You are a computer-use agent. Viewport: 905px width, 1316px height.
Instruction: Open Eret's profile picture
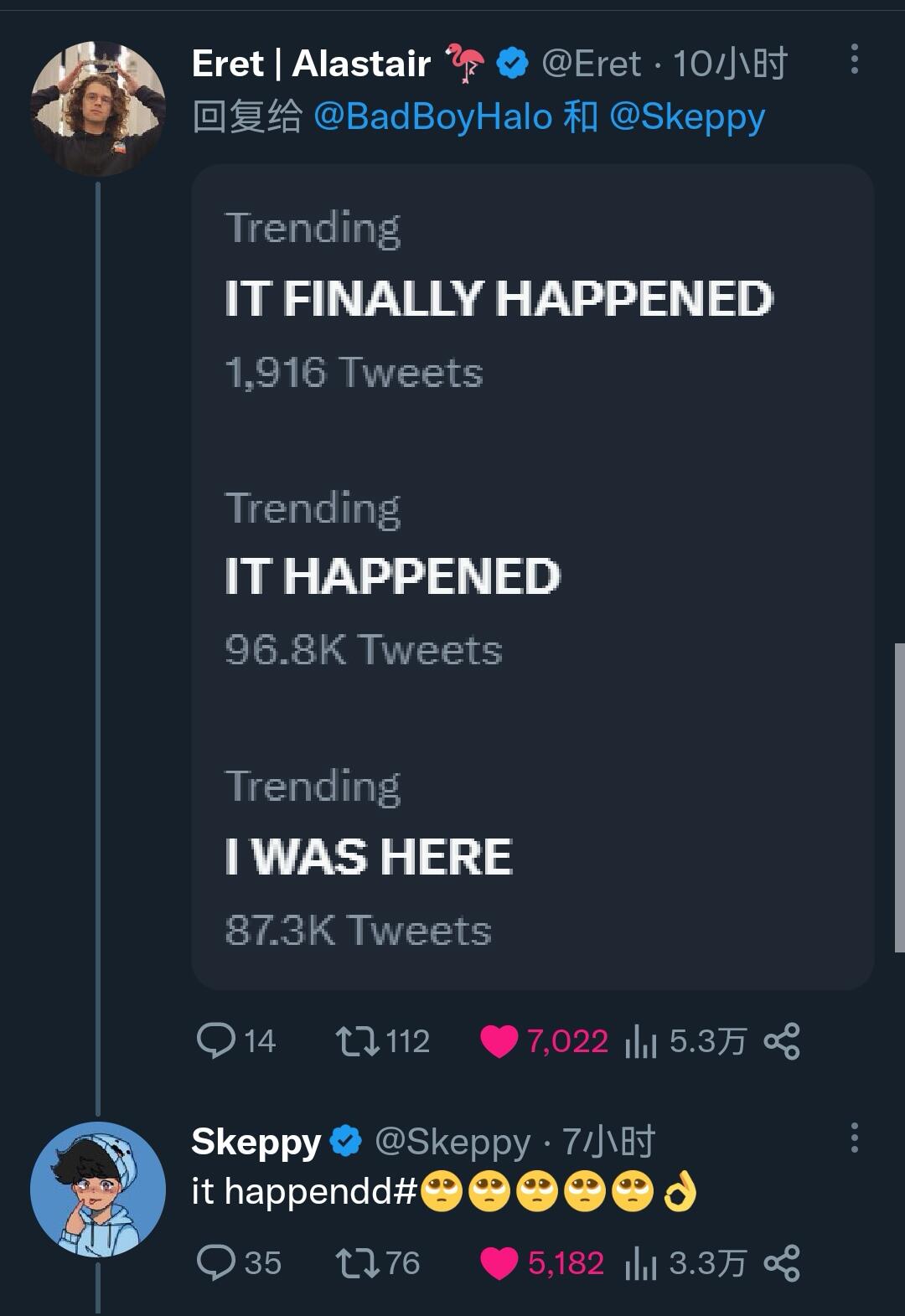[x=98, y=108]
